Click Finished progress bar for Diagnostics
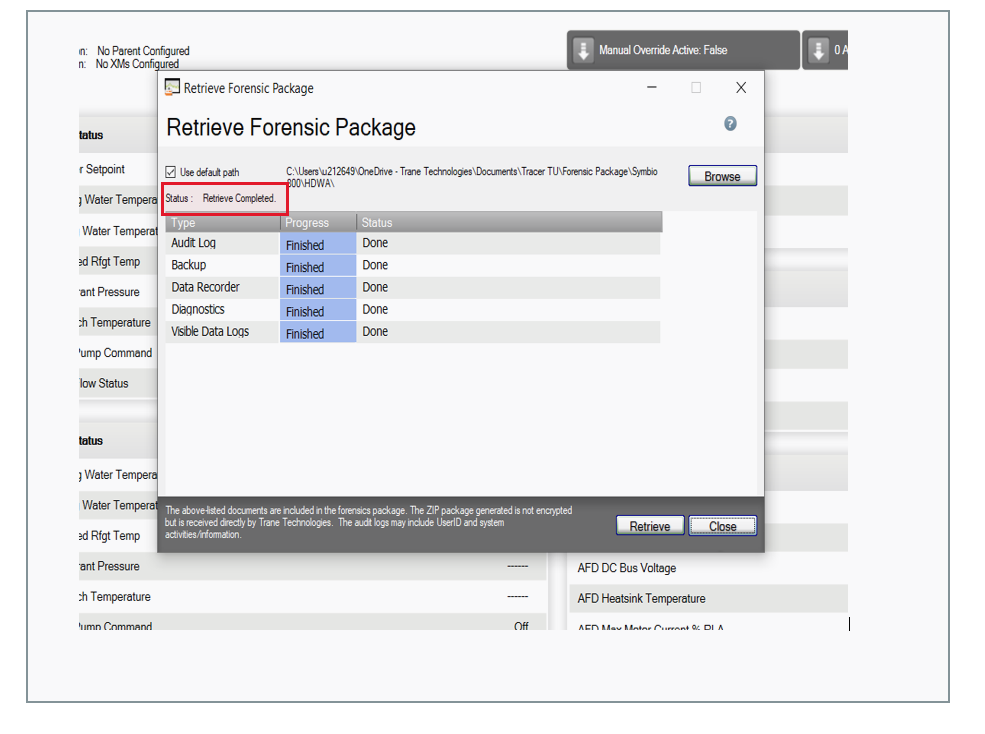Viewport: 985px width, 734px height. point(318,310)
